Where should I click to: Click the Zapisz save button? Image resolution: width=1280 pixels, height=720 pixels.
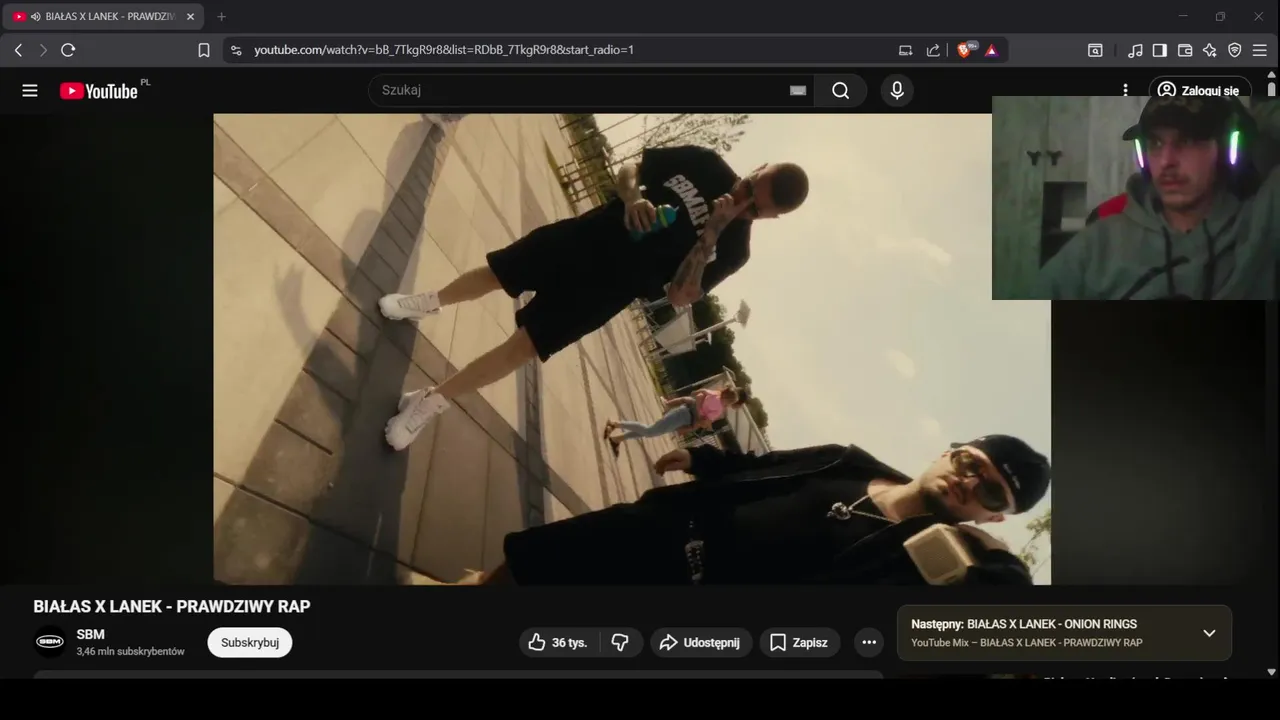point(800,642)
